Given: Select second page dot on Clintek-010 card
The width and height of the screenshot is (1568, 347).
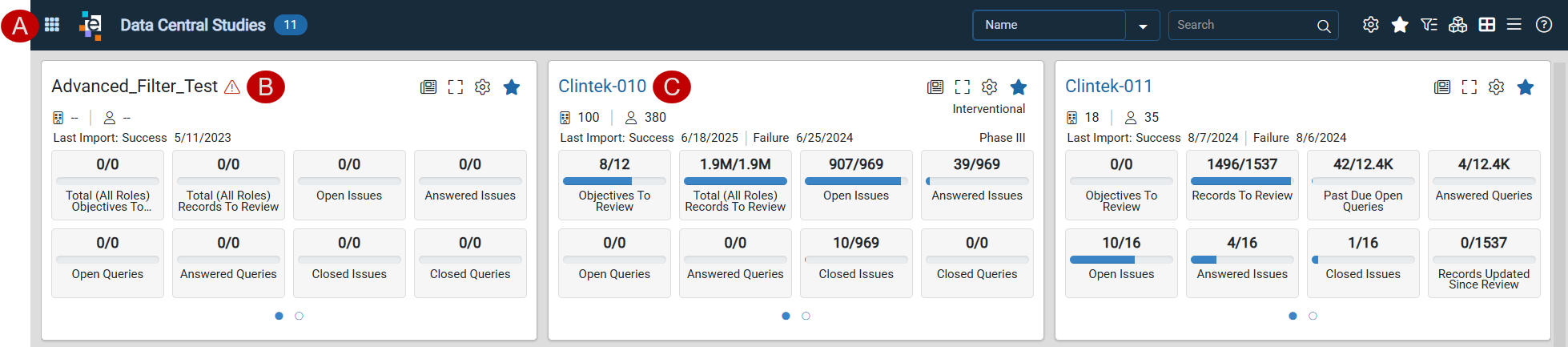Looking at the screenshot, I should point(806,316).
